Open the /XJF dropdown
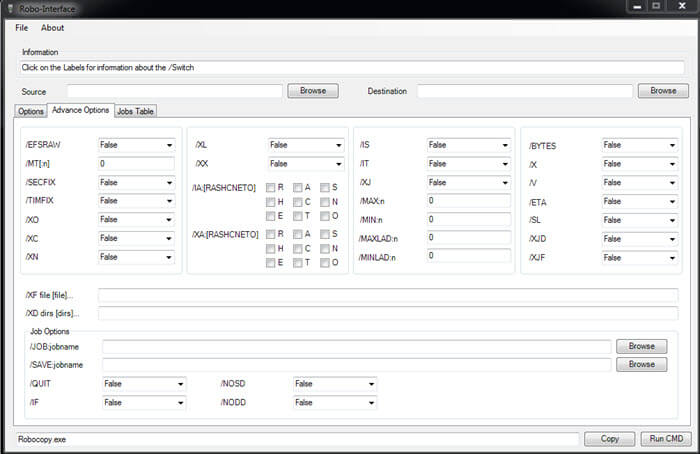Viewport: 700px width, 454px height. tap(640, 258)
